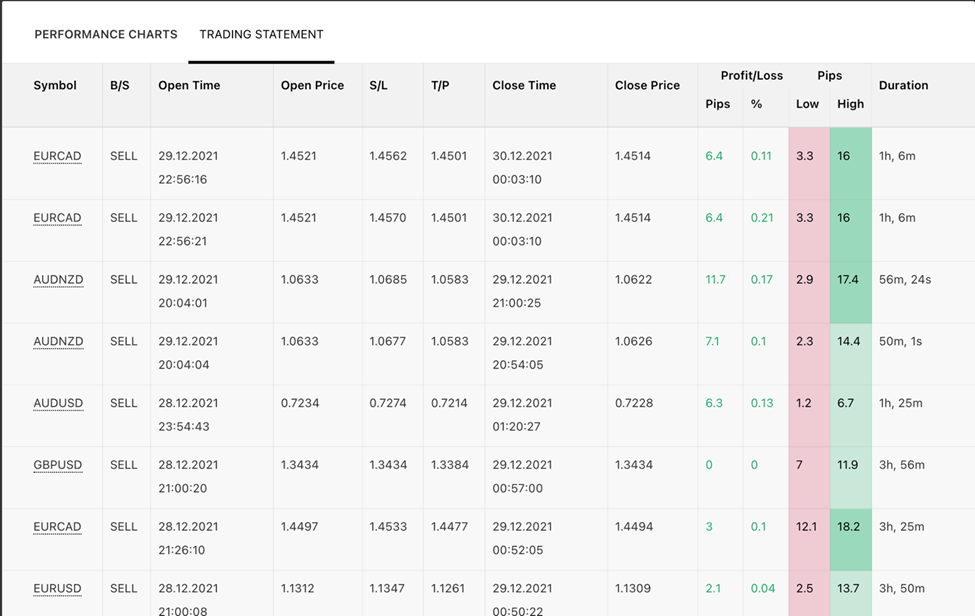Open the AUDUSD symbol link
The height and width of the screenshot is (616, 975).
coord(58,404)
